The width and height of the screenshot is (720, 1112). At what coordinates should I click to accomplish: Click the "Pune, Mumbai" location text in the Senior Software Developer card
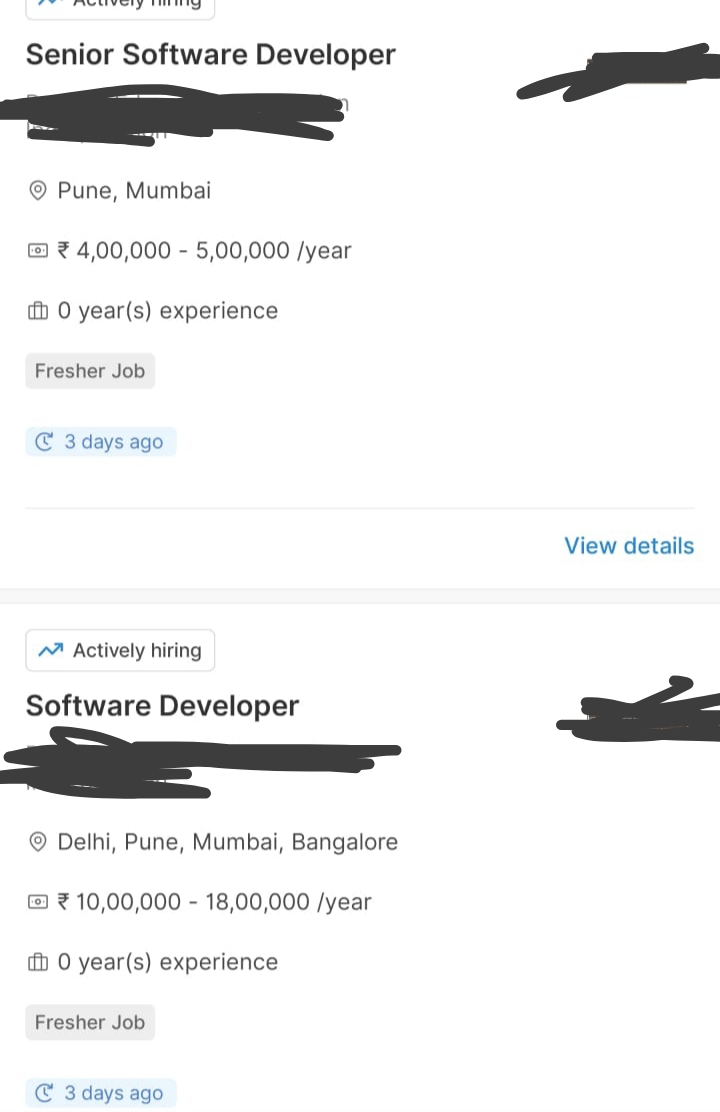pyautogui.click(x=134, y=191)
